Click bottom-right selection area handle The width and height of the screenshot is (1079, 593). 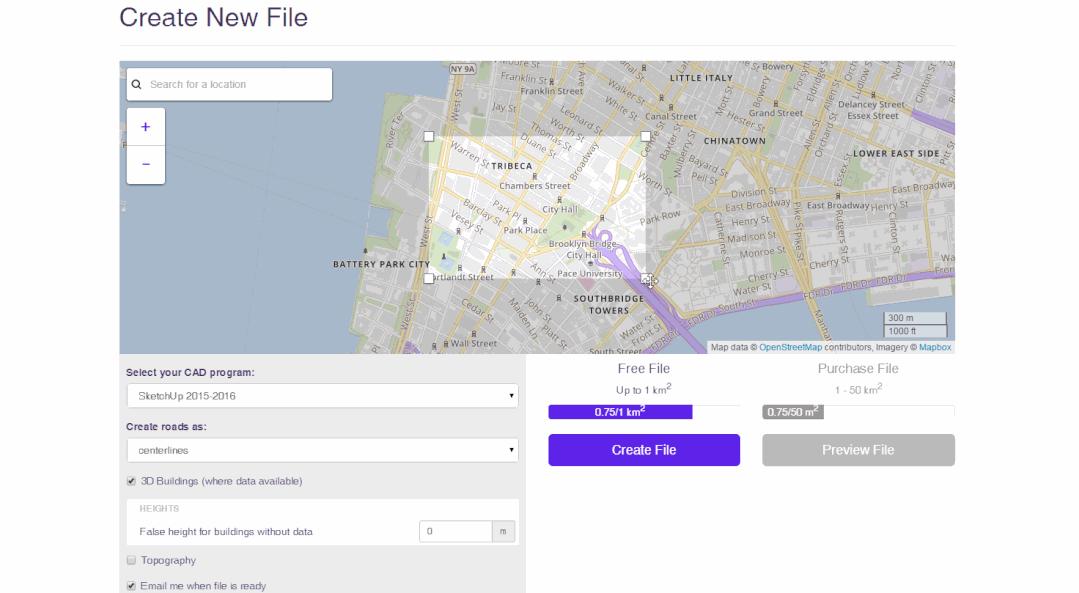[646, 279]
